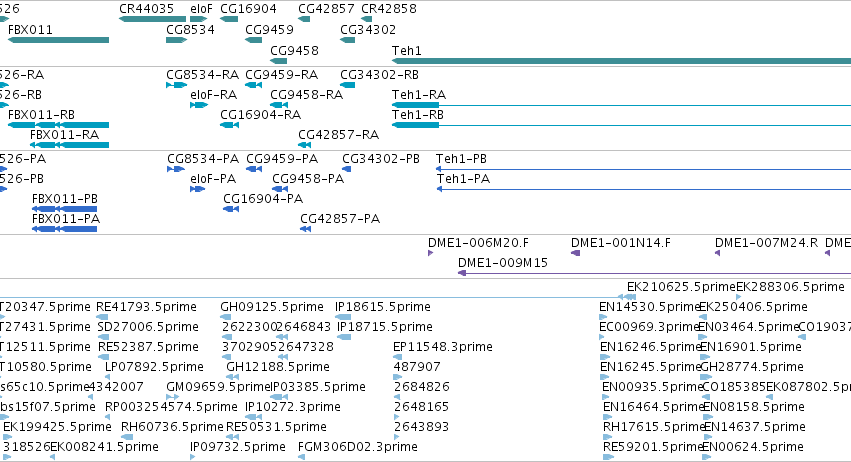
Task: Click the FBX011-PA protein label
Action: click(x=66, y=219)
